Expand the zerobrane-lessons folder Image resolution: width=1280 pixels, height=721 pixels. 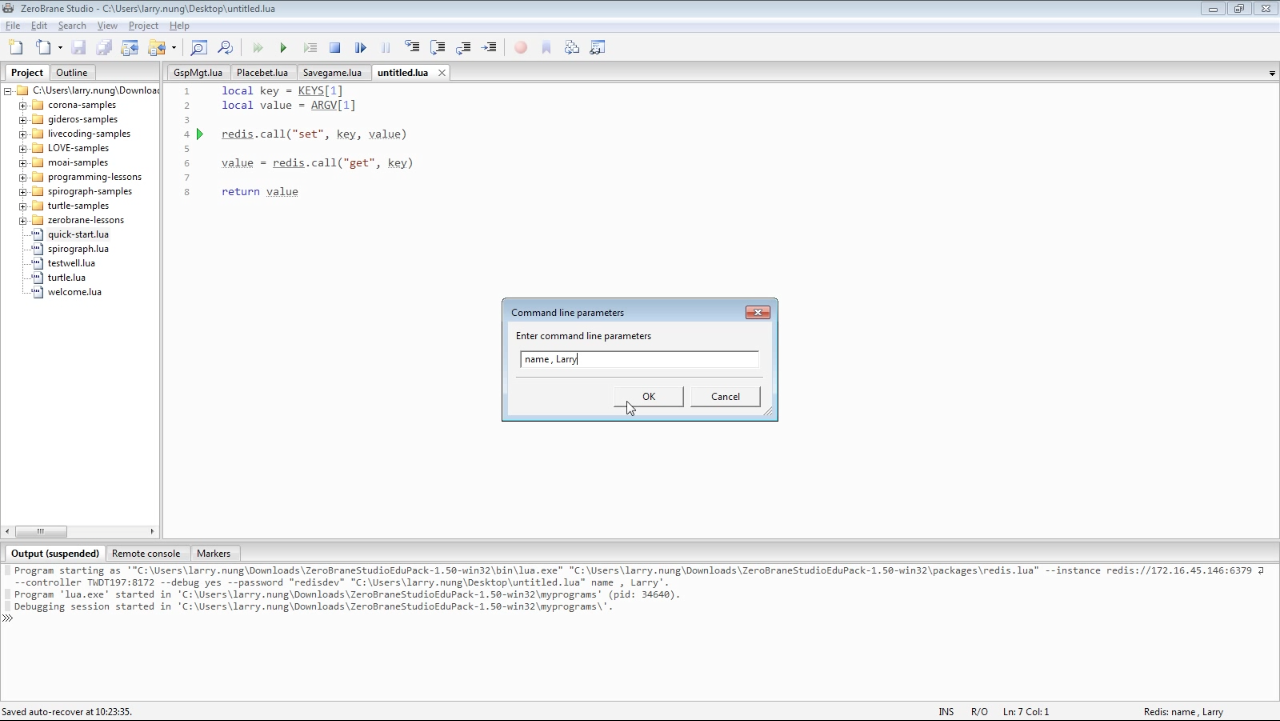click(x=23, y=220)
